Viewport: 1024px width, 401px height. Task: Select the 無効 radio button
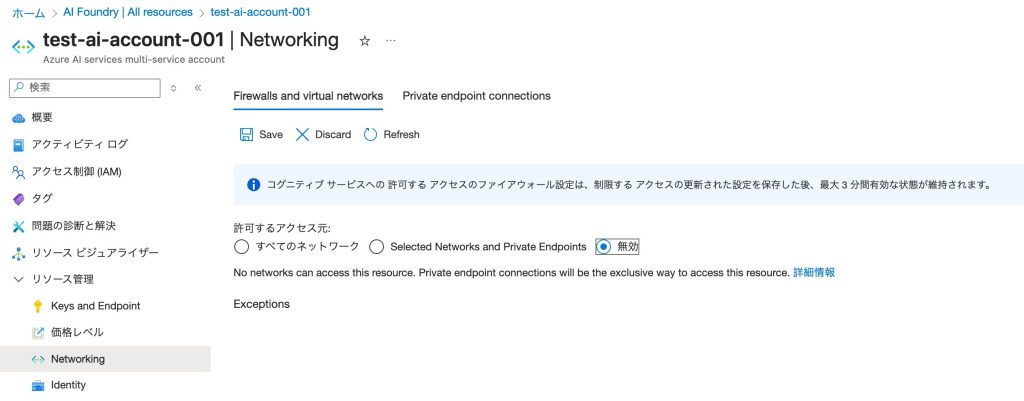603,246
